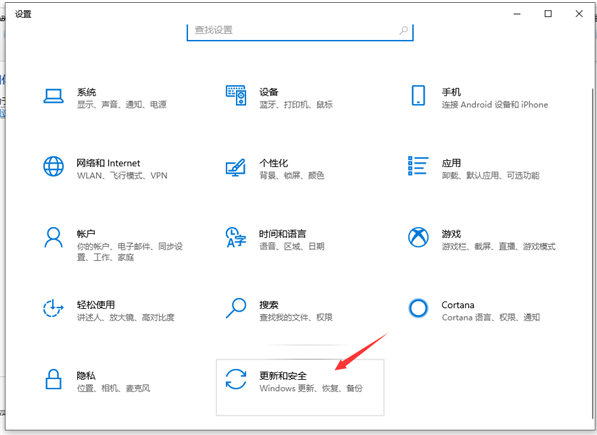Image resolution: width=597 pixels, height=435 pixels.
Task: Click description 卸载、默认应用、可选功能
Action: [490, 175]
